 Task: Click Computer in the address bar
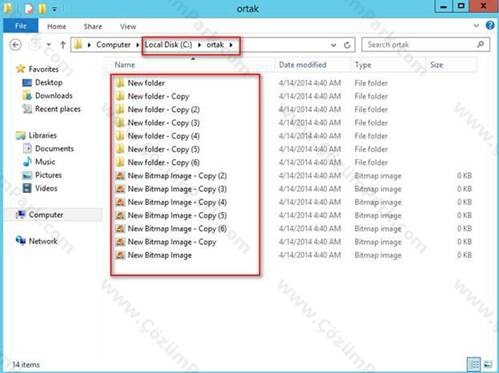click(113, 45)
